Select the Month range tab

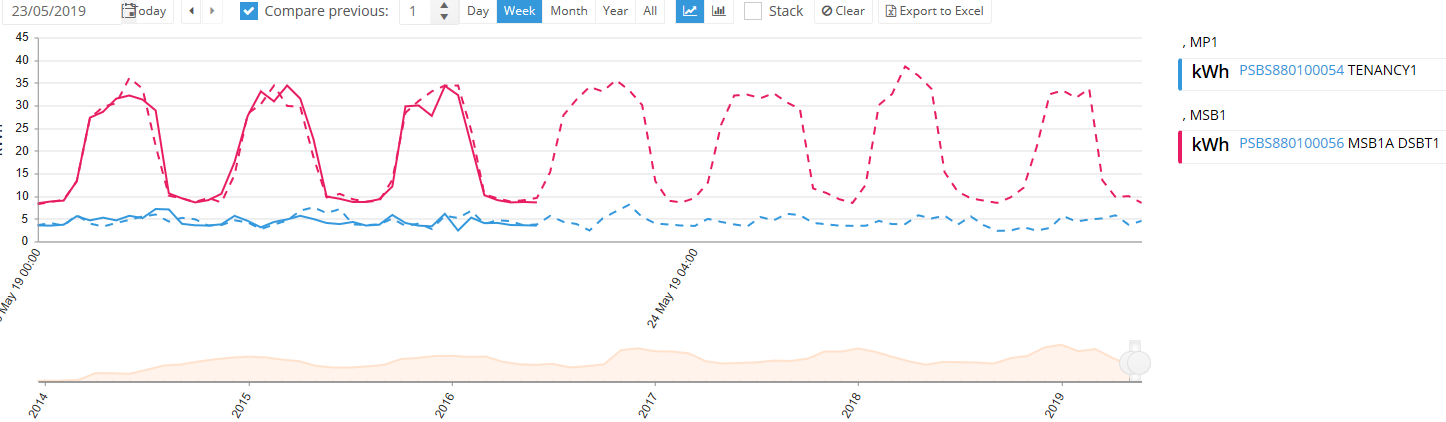click(x=569, y=11)
